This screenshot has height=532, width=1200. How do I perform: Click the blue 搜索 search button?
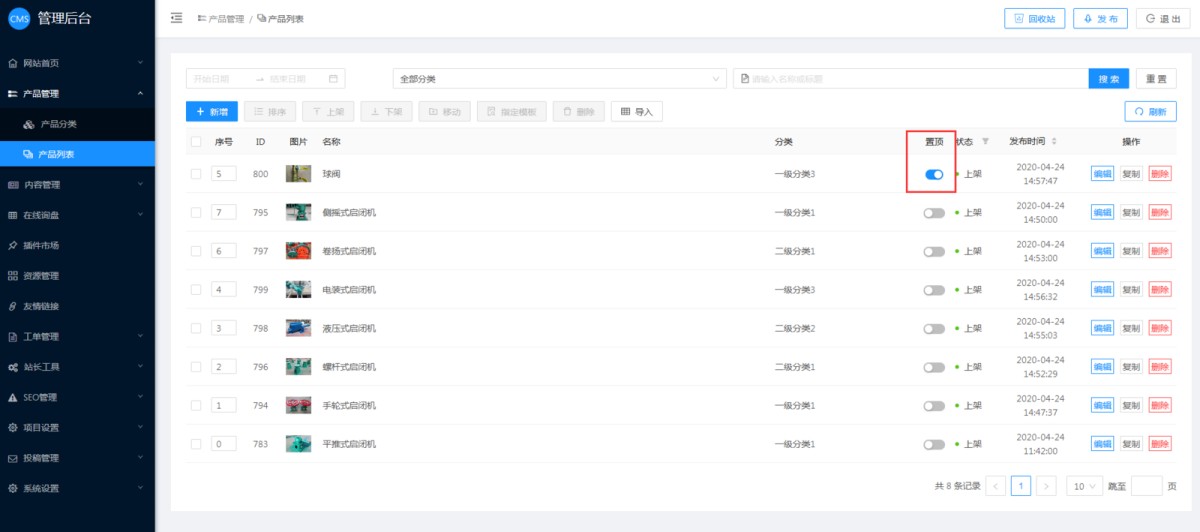tap(1108, 79)
